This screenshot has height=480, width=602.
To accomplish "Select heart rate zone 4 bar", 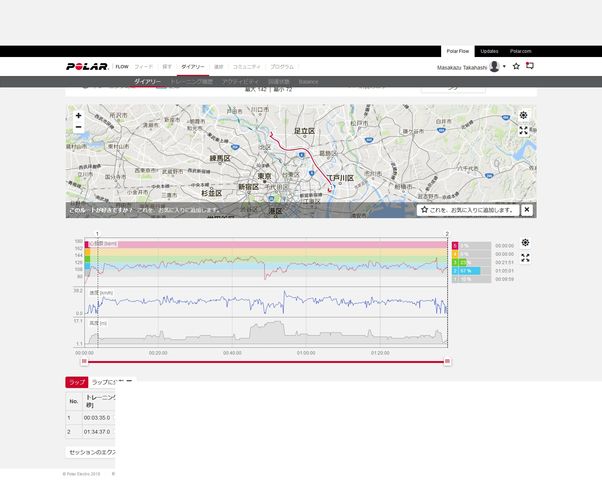I will 471,254.
